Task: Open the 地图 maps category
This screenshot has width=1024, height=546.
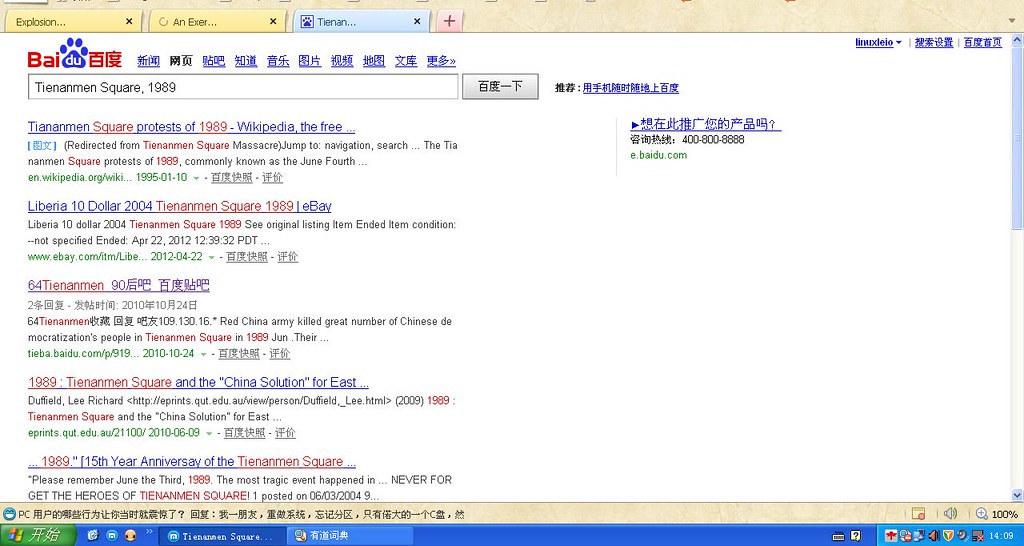Action: click(x=374, y=61)
